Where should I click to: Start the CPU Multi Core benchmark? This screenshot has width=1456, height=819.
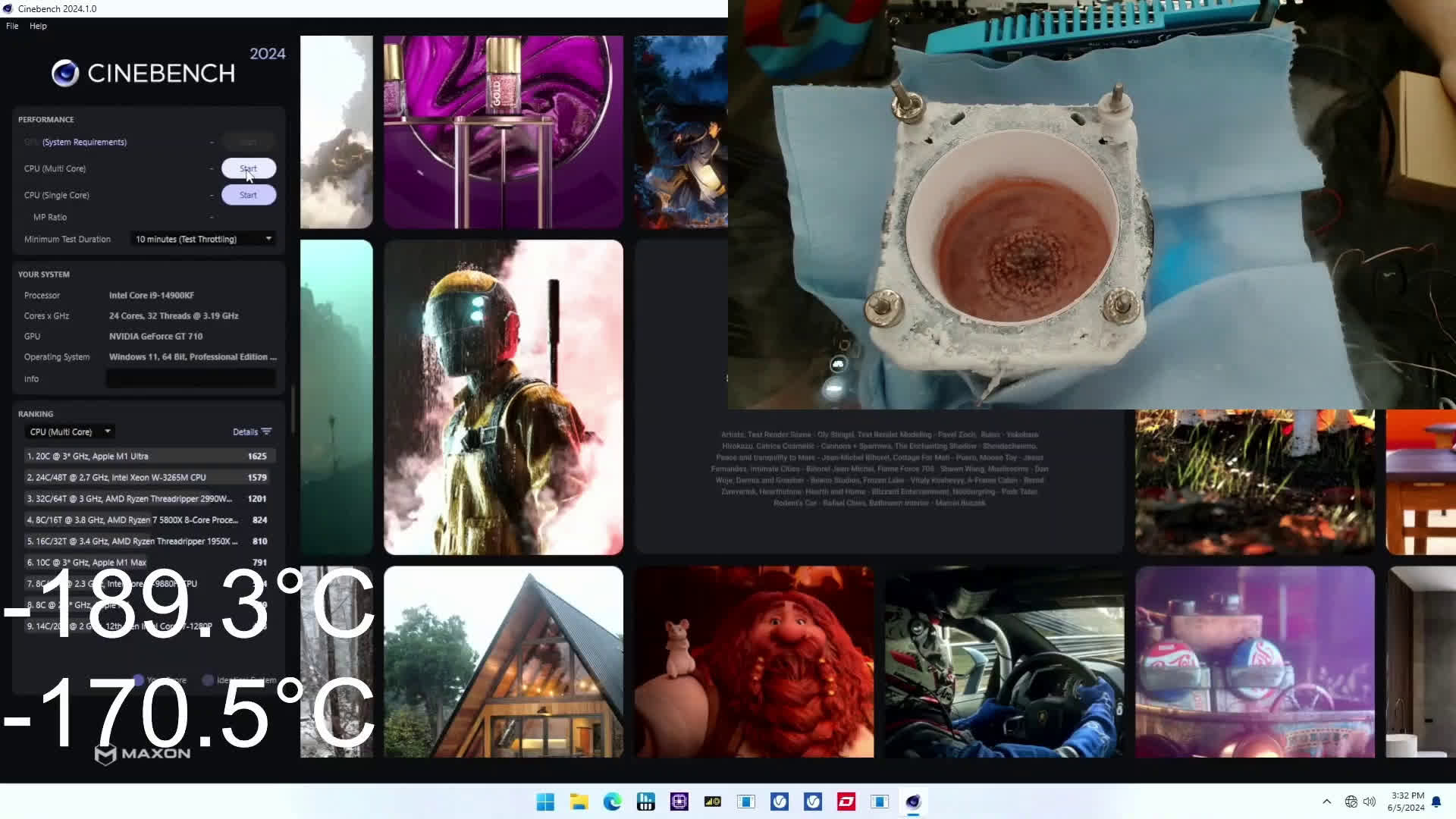point(248,168)
